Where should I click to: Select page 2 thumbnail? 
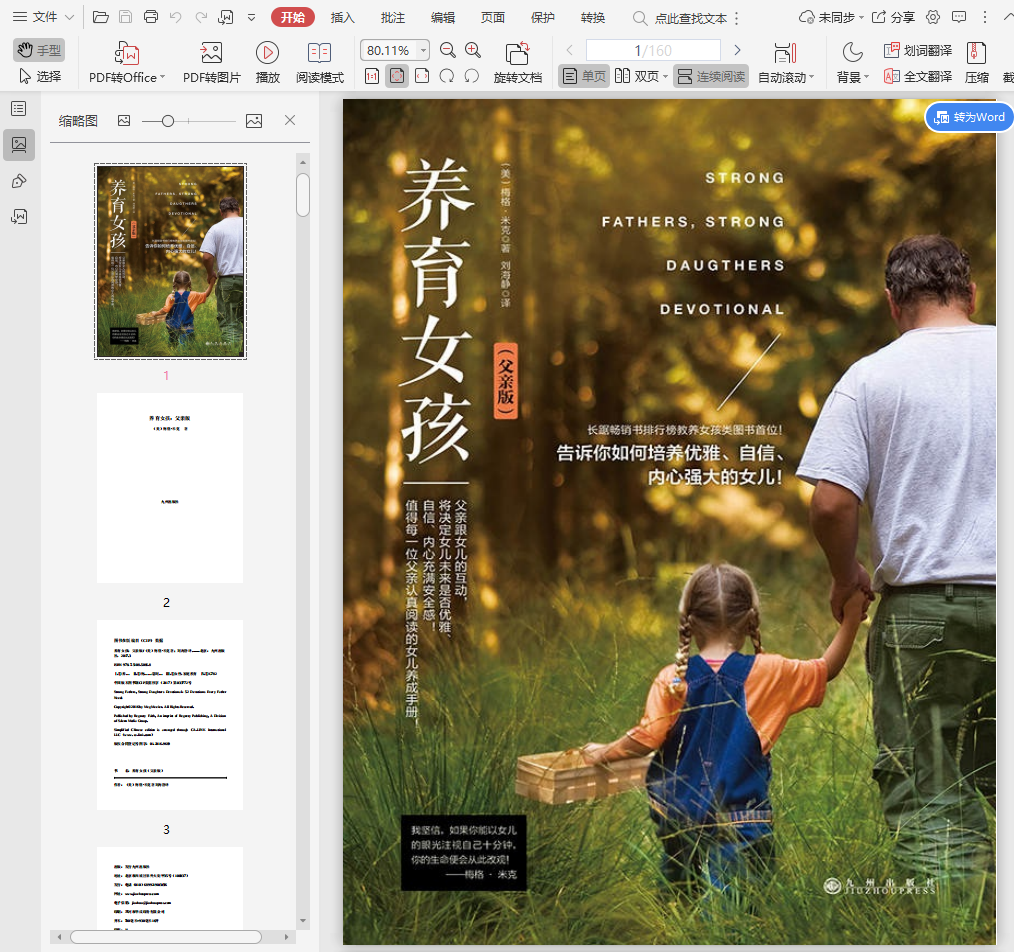(x=169, y=488)
